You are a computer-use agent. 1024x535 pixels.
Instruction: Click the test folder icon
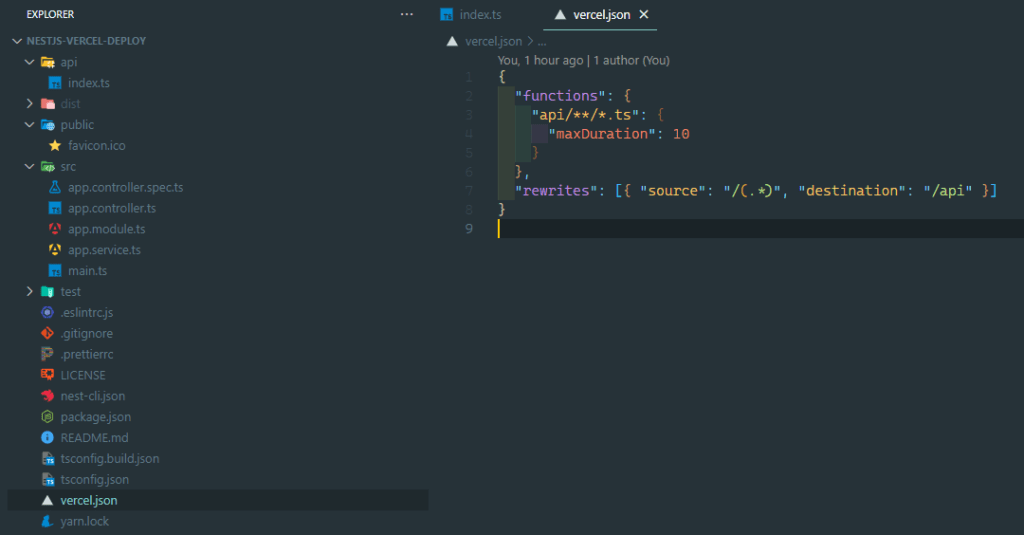[48, 291]
